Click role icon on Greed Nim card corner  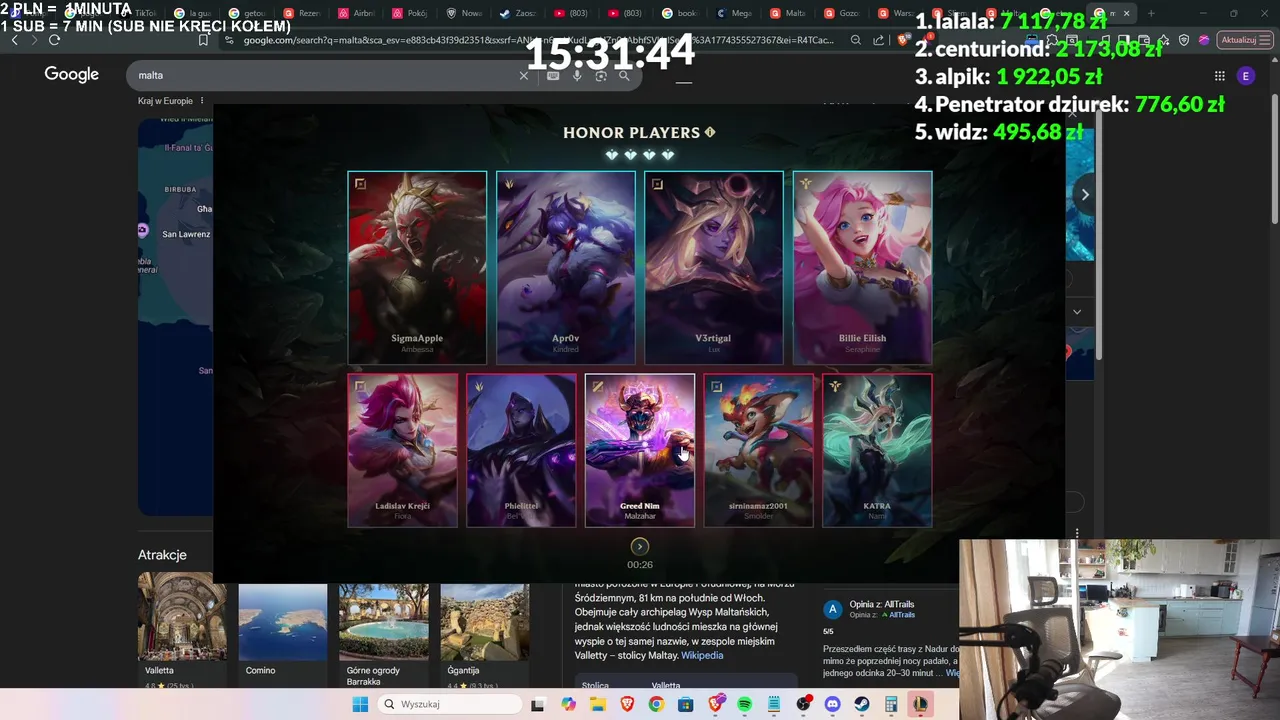tap(598, 386)
